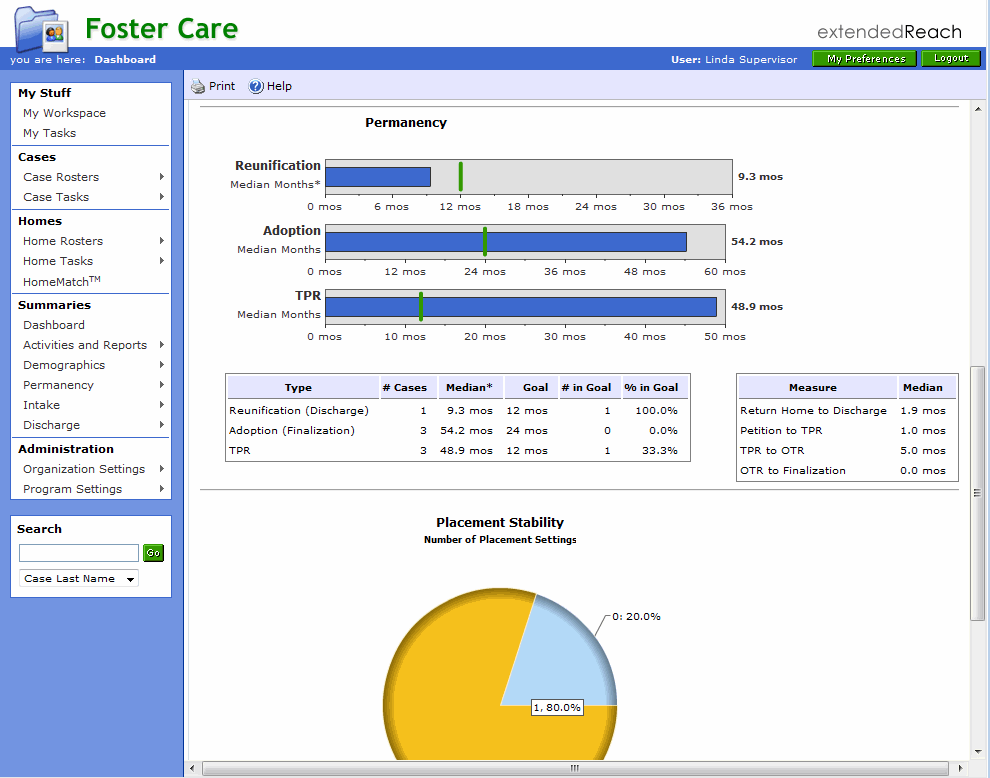Viewport: 990px width, 778px height.
Task: Expand the Case Tasks submenu arrow
Action: pyautogui.click(x=162, y=197)
